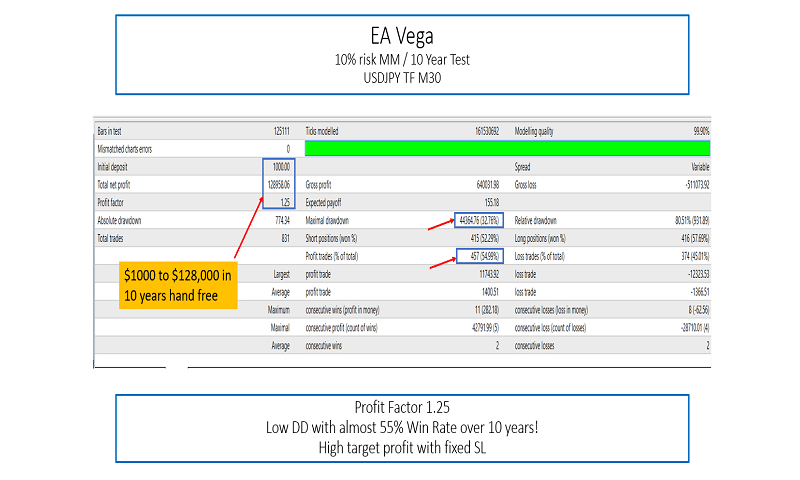This screenshot has width=800, height=480.
Task: Select the 'Loss trades (% of total)' label
Action: (x=540, y=256)
